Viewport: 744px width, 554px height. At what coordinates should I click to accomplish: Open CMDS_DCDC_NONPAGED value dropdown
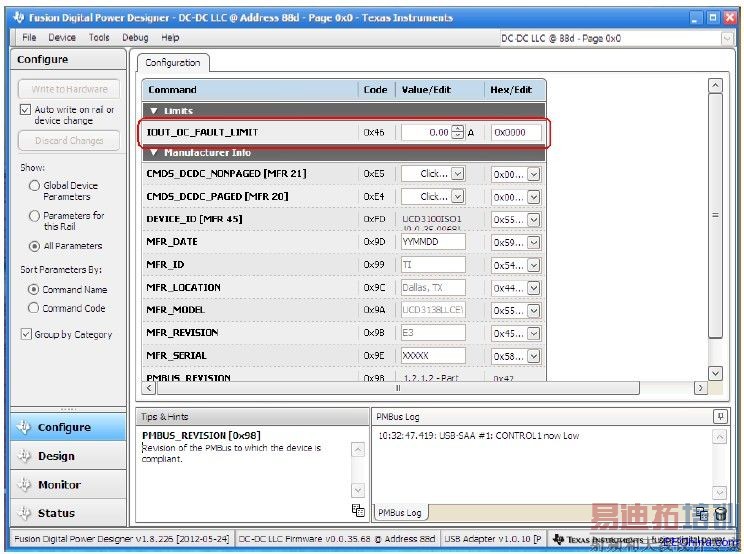tap(457, 174)
